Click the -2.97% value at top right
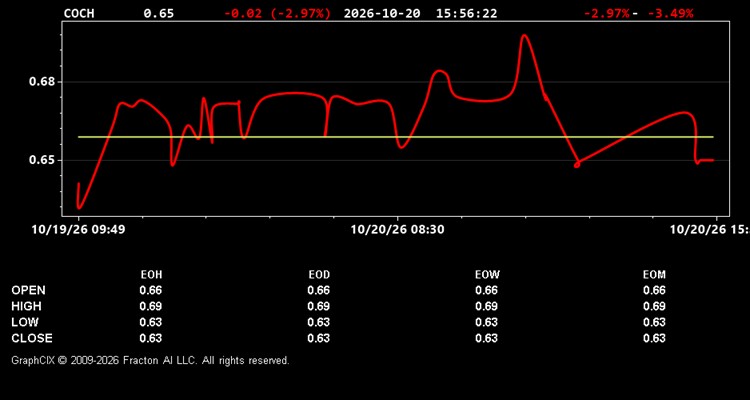750x400 pixels. [x=607, y=13]
